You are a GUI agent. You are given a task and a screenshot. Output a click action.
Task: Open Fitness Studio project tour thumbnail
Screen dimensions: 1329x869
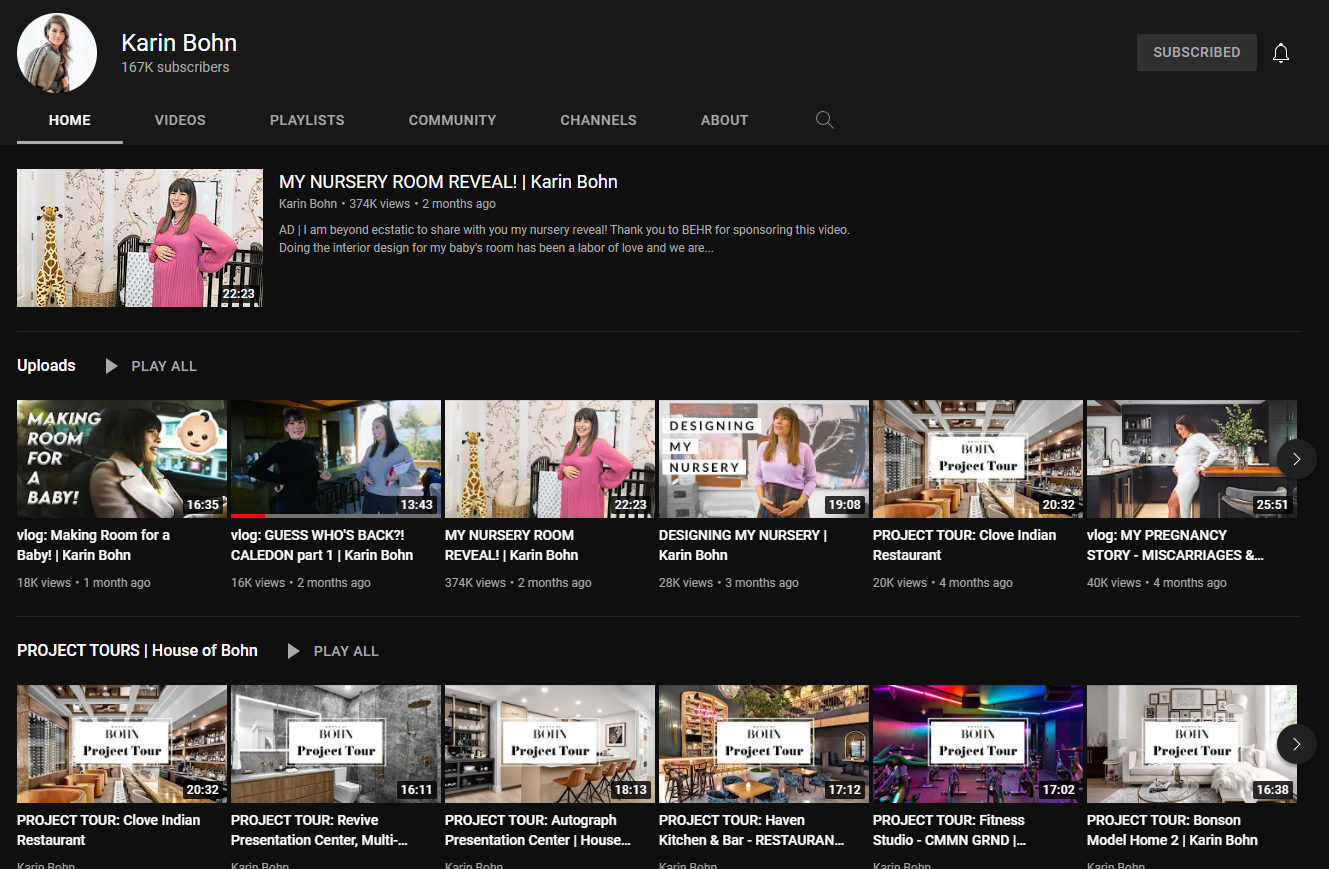977,743
